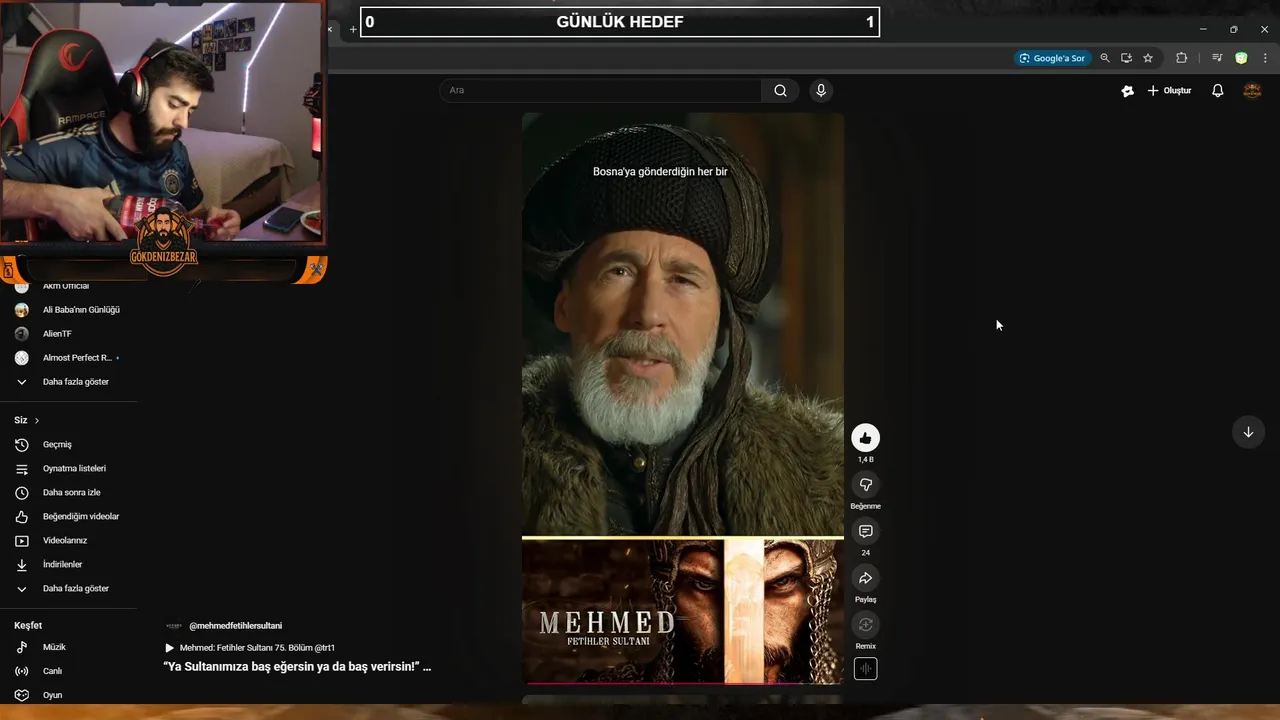Click the red progress bar under the Short
The height and width of the screenshot is (720, 1280).
pyautogui.click(x=683, y=684)
